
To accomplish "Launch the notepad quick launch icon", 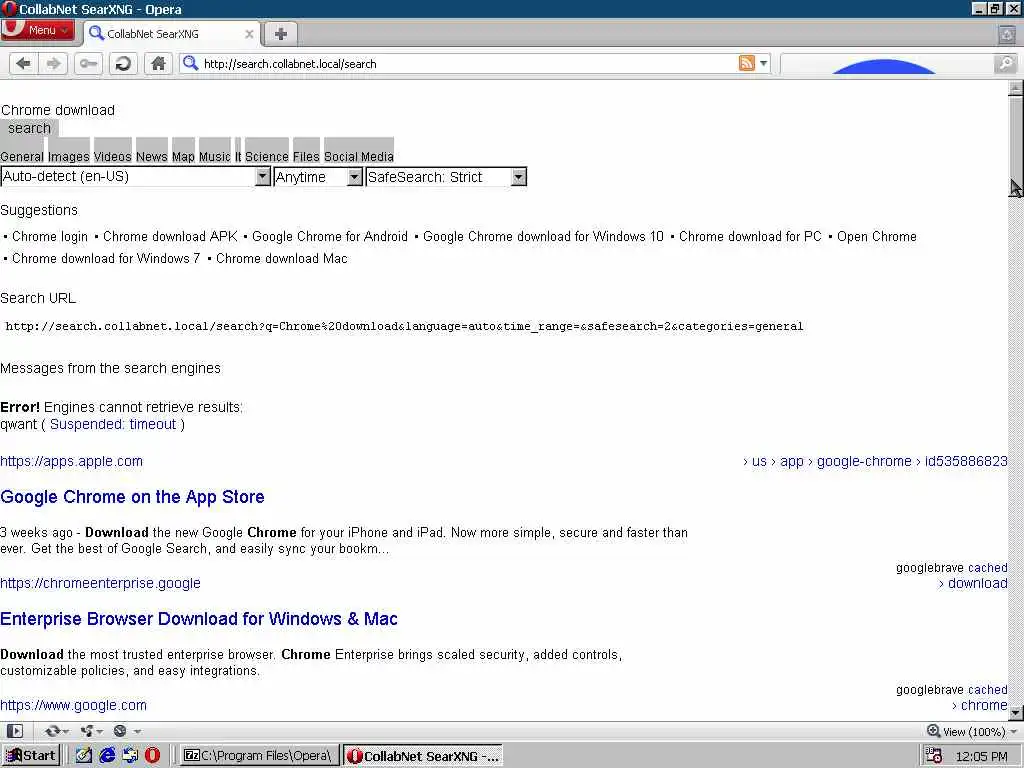I will point(83,756).
